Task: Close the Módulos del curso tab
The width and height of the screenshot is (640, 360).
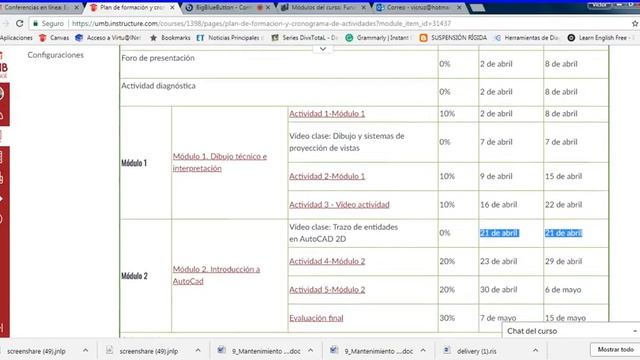Action: pyautogui.click(x=363, y=7)
